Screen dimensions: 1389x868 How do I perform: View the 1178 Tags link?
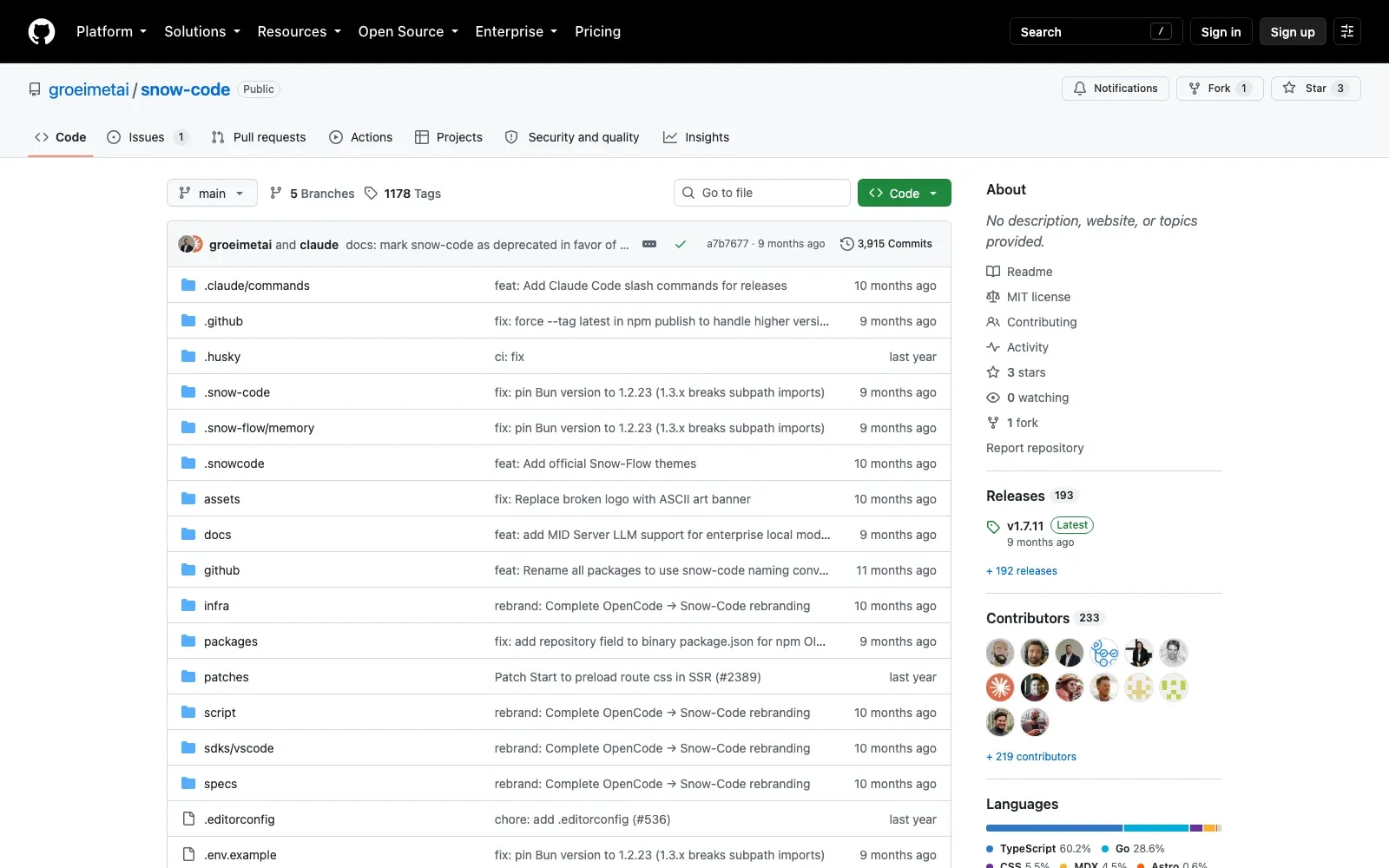click(x=403, y=193)
